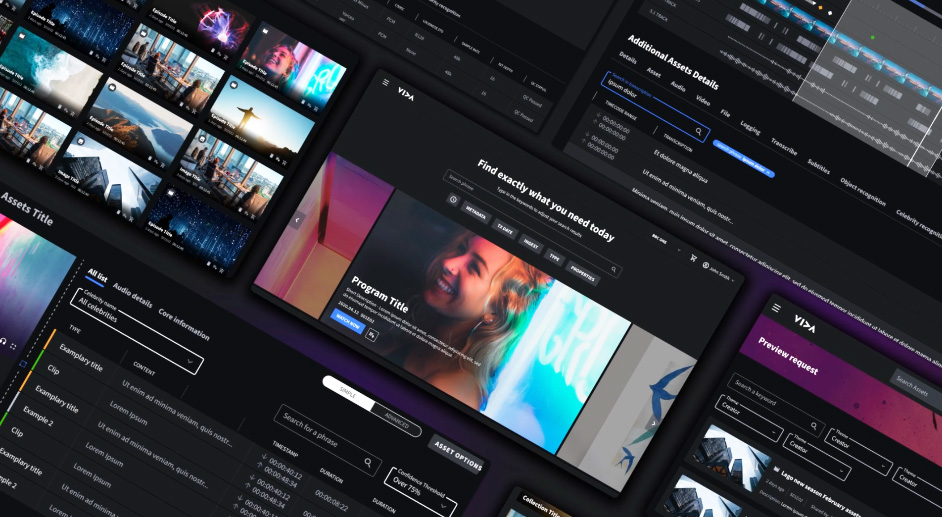Screen dimensions: 942x517
Task: Open the Confidence Threshold Over 75% dropdown
Action: click(x=421, y=494)
